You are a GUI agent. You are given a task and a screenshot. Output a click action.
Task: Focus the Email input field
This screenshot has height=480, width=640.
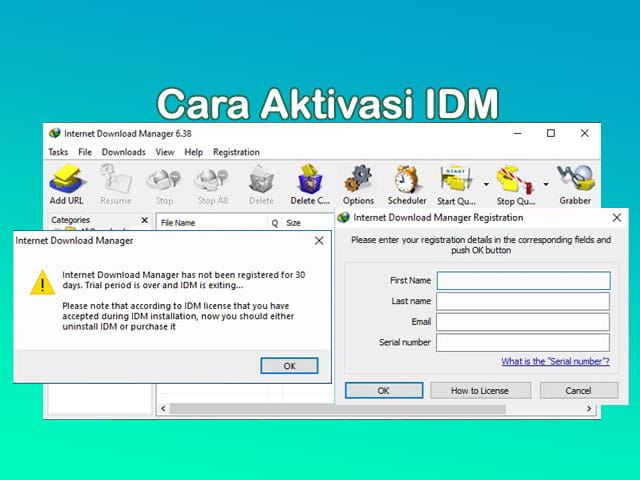pyautogui.click(x=523, y=322)
